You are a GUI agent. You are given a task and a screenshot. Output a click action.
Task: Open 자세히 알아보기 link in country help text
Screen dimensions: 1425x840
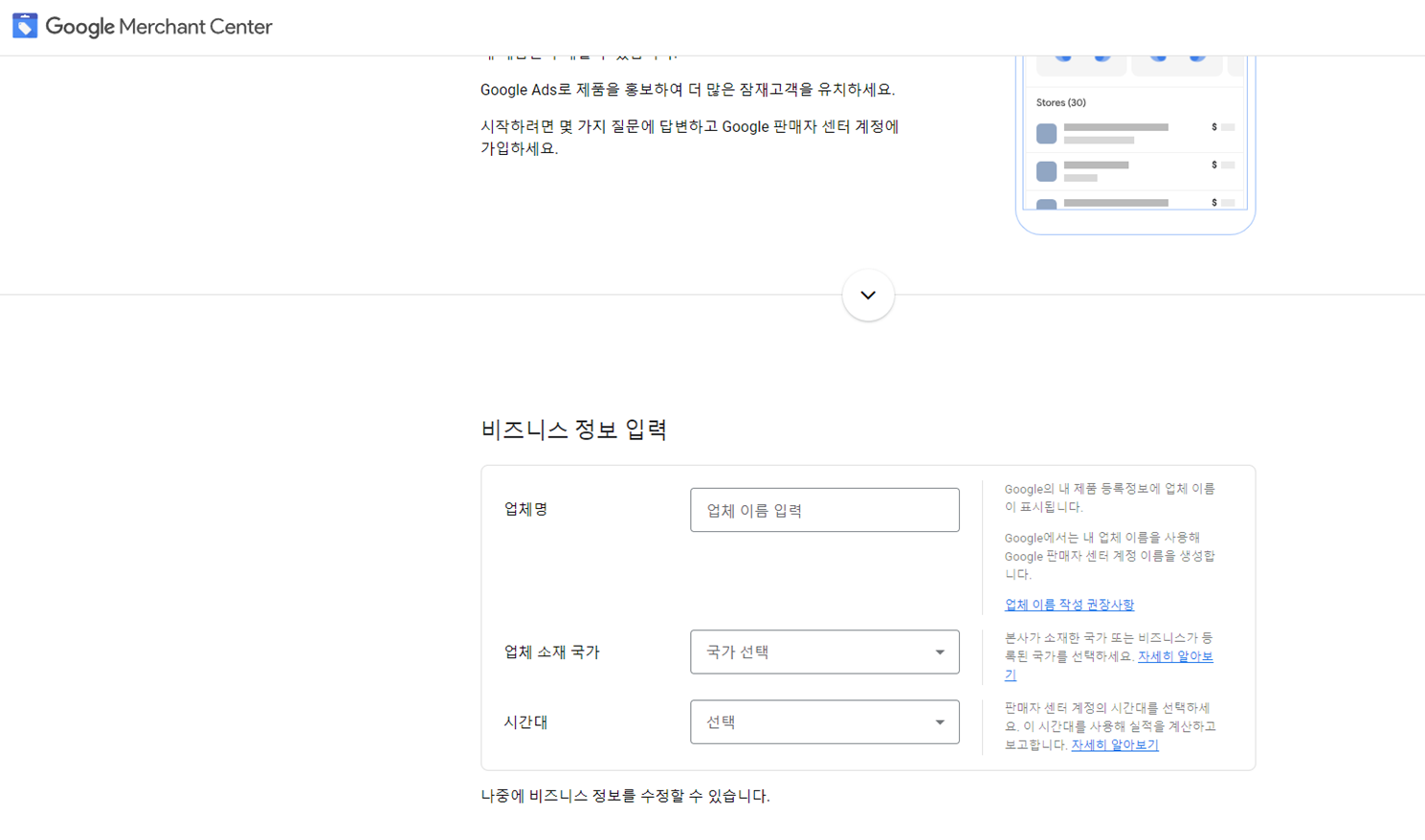point(1174,656)
